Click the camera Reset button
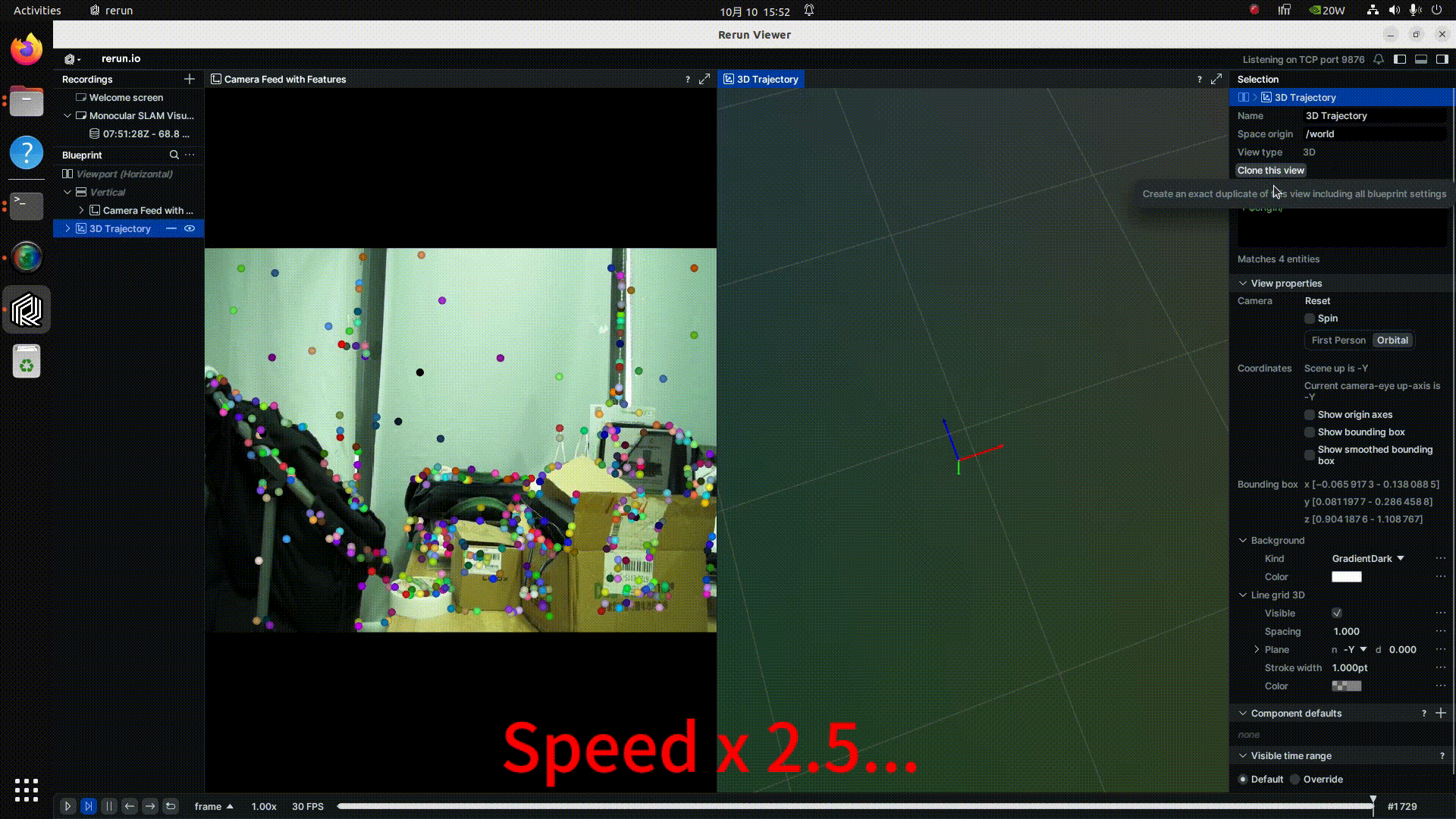The width and height of the screenshot is (1456, 819). click(x=1317, y=300)
